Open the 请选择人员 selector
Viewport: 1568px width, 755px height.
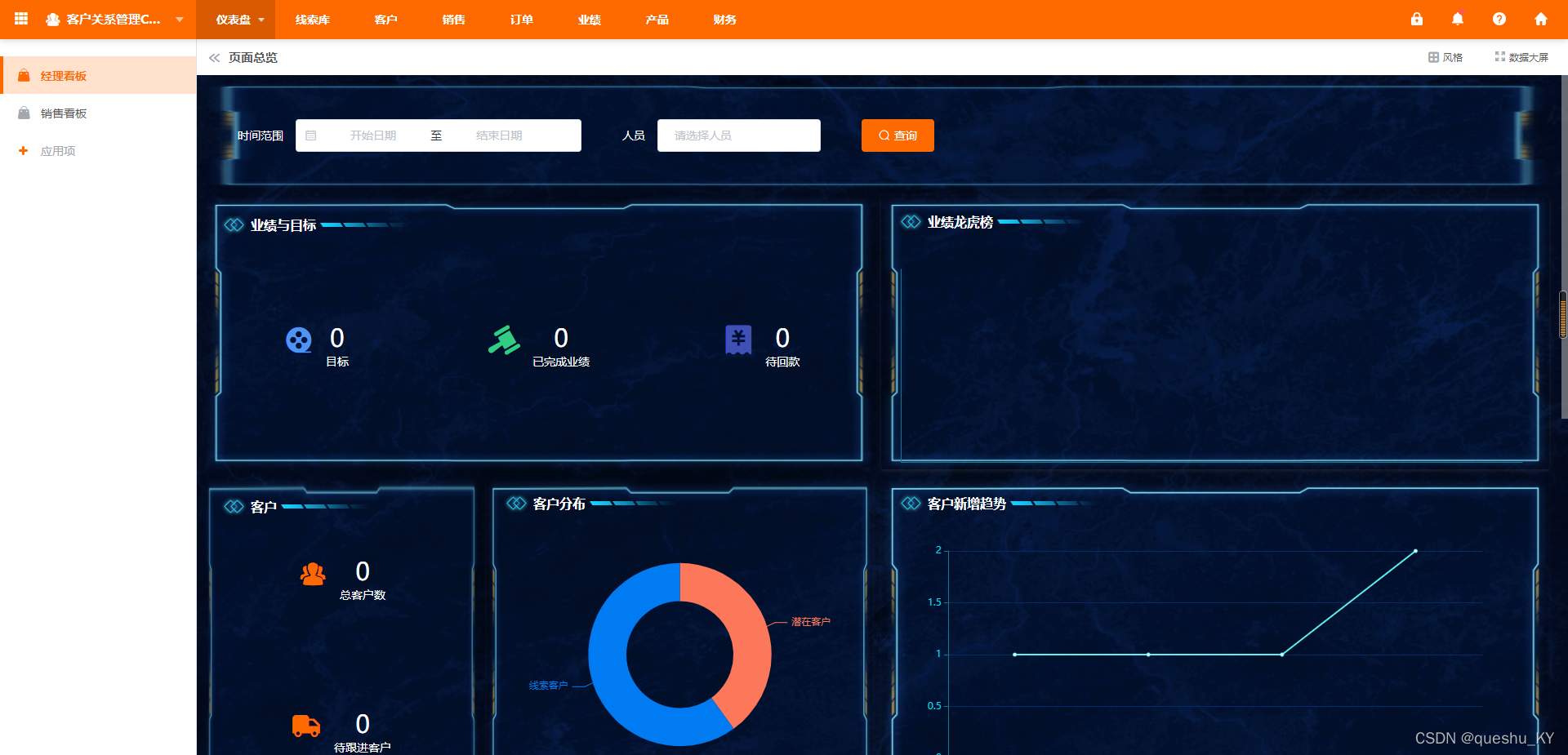click(739, 135)
